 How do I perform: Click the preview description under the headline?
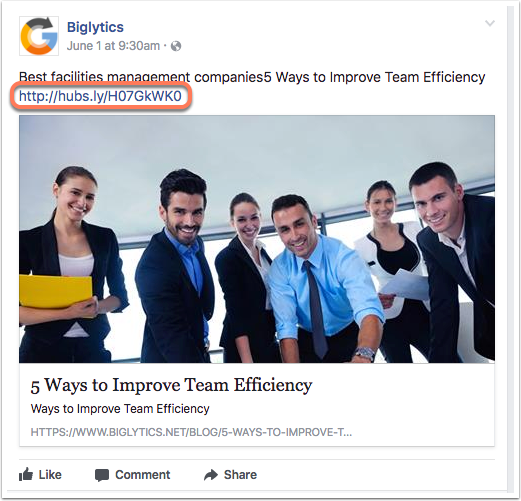tap(120, 409)
